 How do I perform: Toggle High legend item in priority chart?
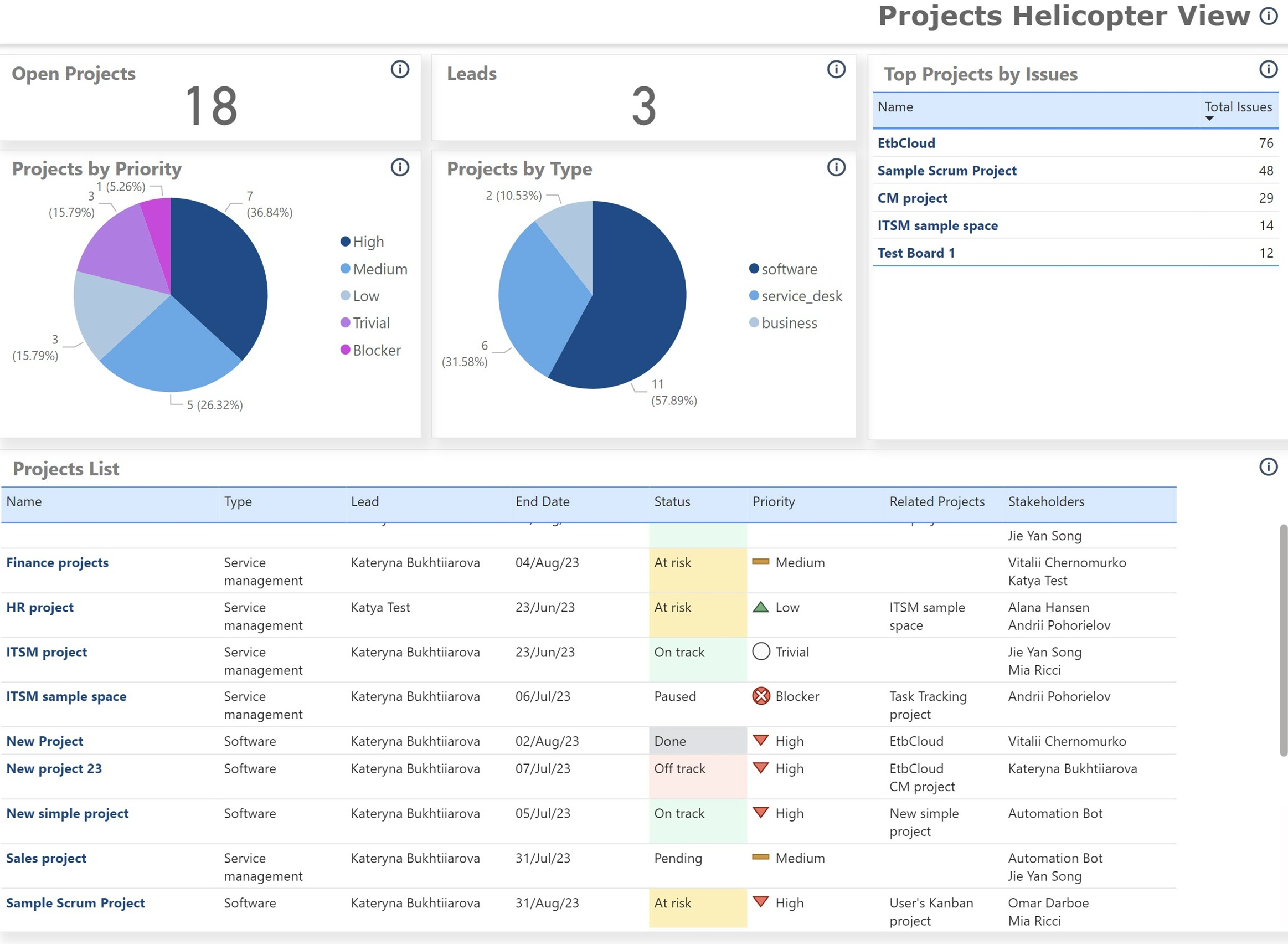click(368, 242)
